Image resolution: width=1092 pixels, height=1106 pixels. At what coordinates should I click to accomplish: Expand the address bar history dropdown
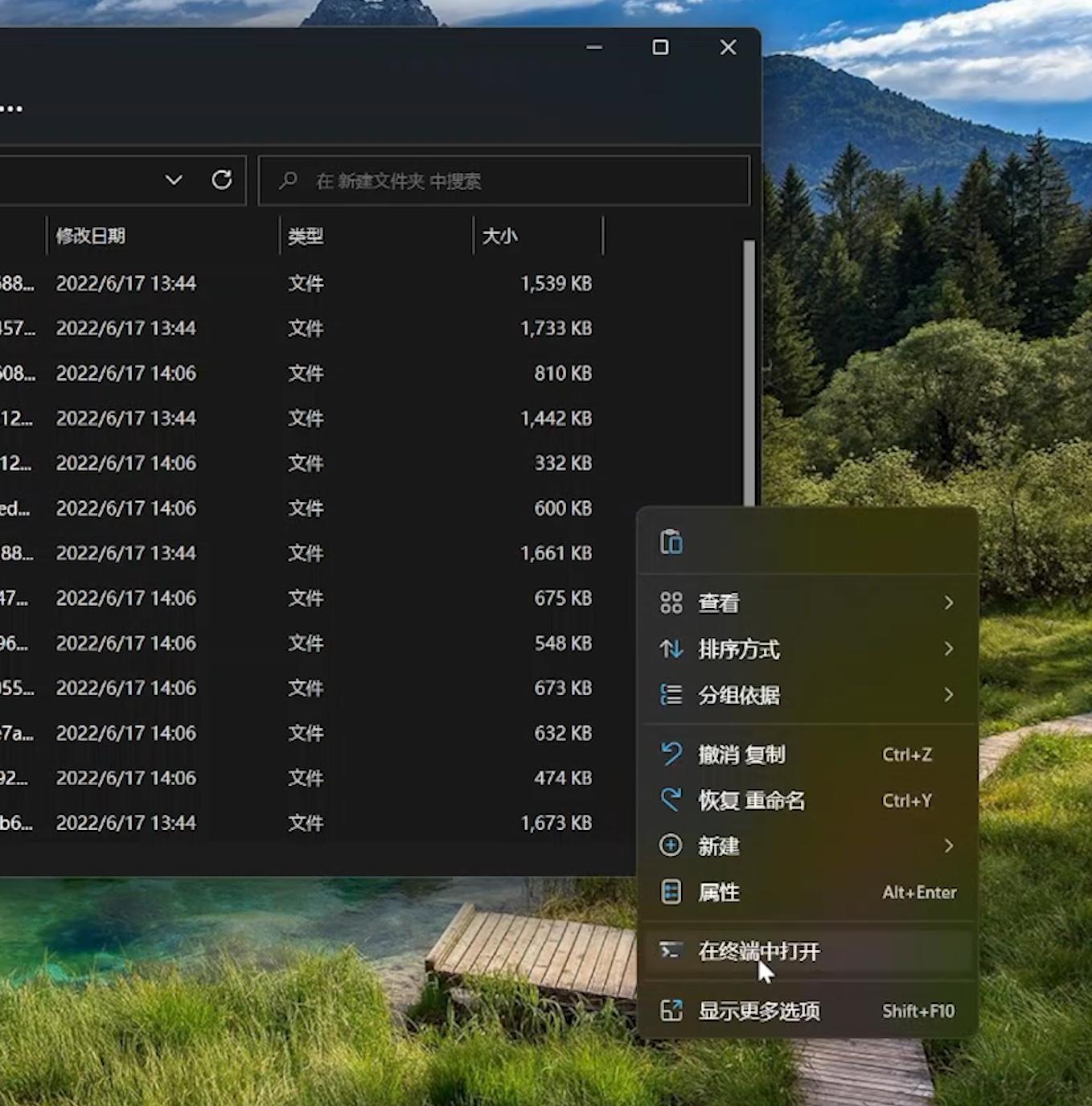click(174, 180)
